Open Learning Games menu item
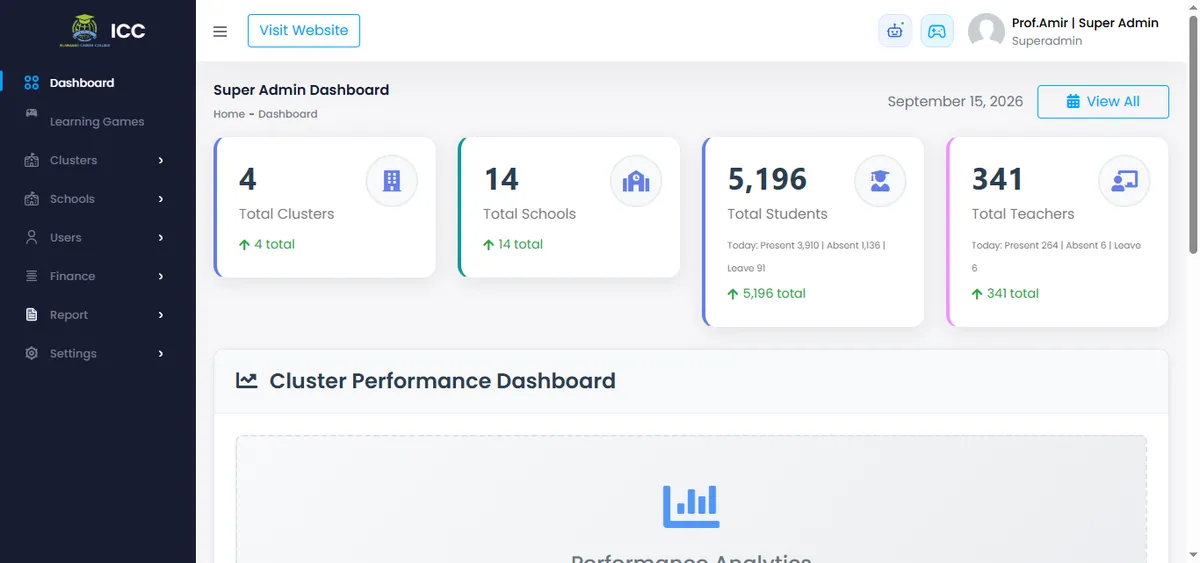The image size is (1200, 563). coord(98,122)
